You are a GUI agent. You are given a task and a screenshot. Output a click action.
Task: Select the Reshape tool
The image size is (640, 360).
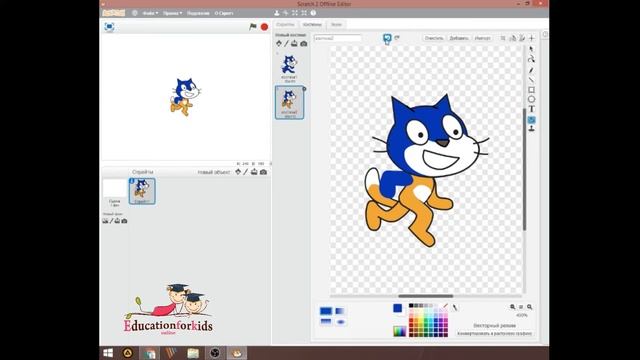[x=531, y=59]
